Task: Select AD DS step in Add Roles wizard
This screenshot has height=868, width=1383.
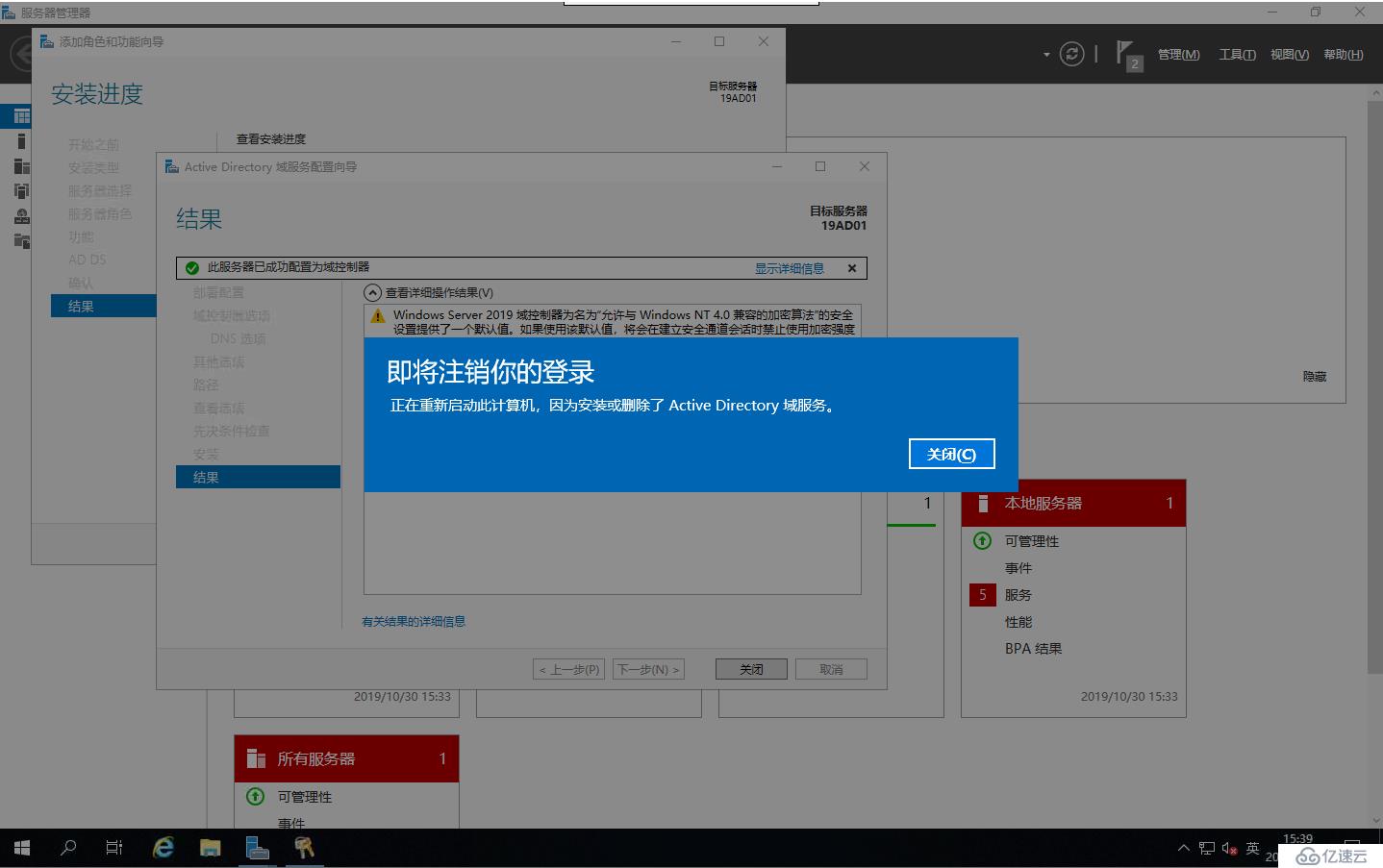Action: 87,260
